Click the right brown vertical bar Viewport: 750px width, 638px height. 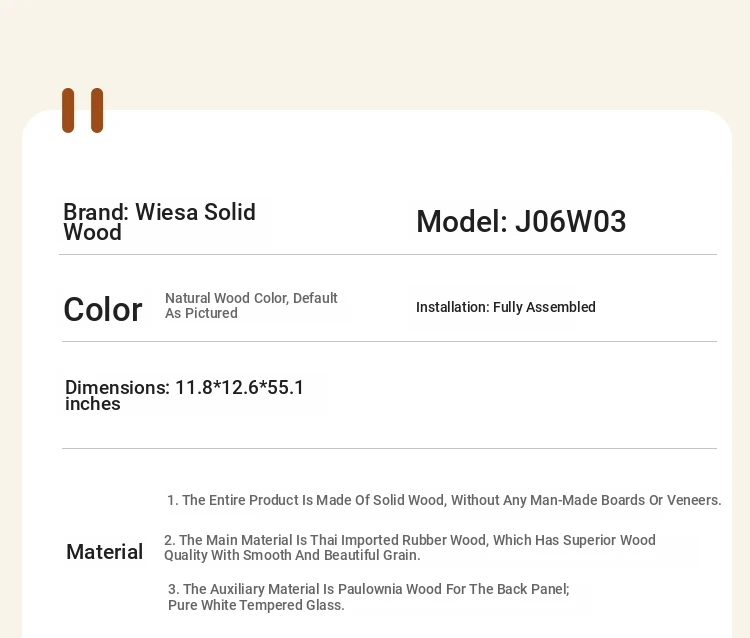coord(97,110)
